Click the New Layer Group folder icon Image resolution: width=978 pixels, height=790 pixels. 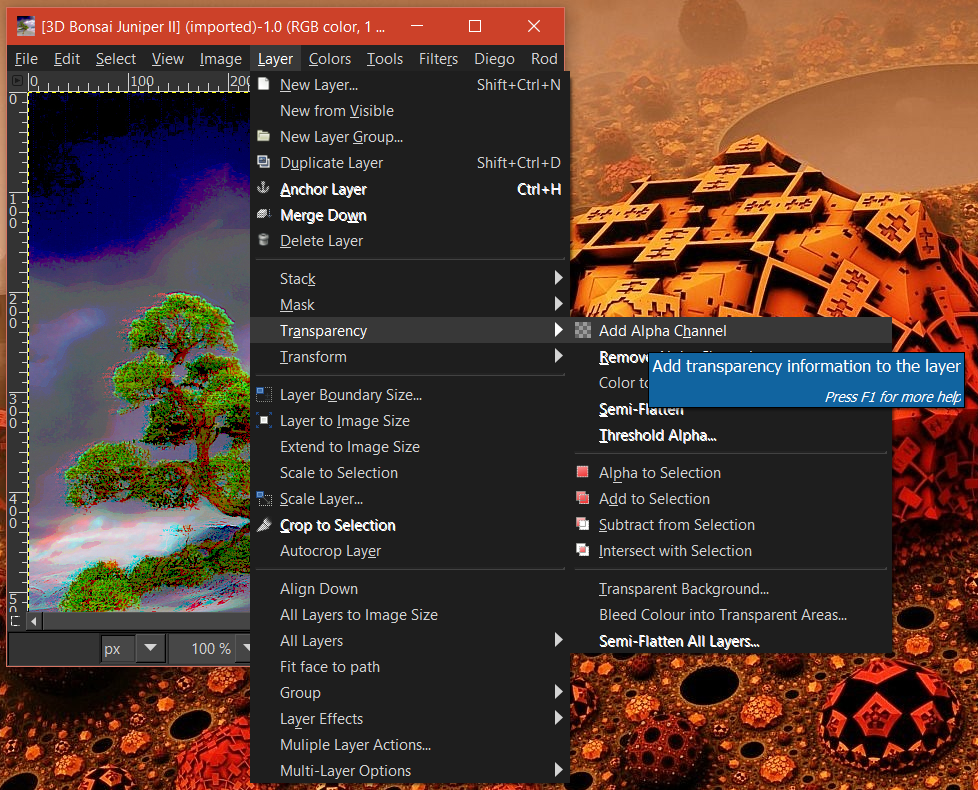[264, 136]
